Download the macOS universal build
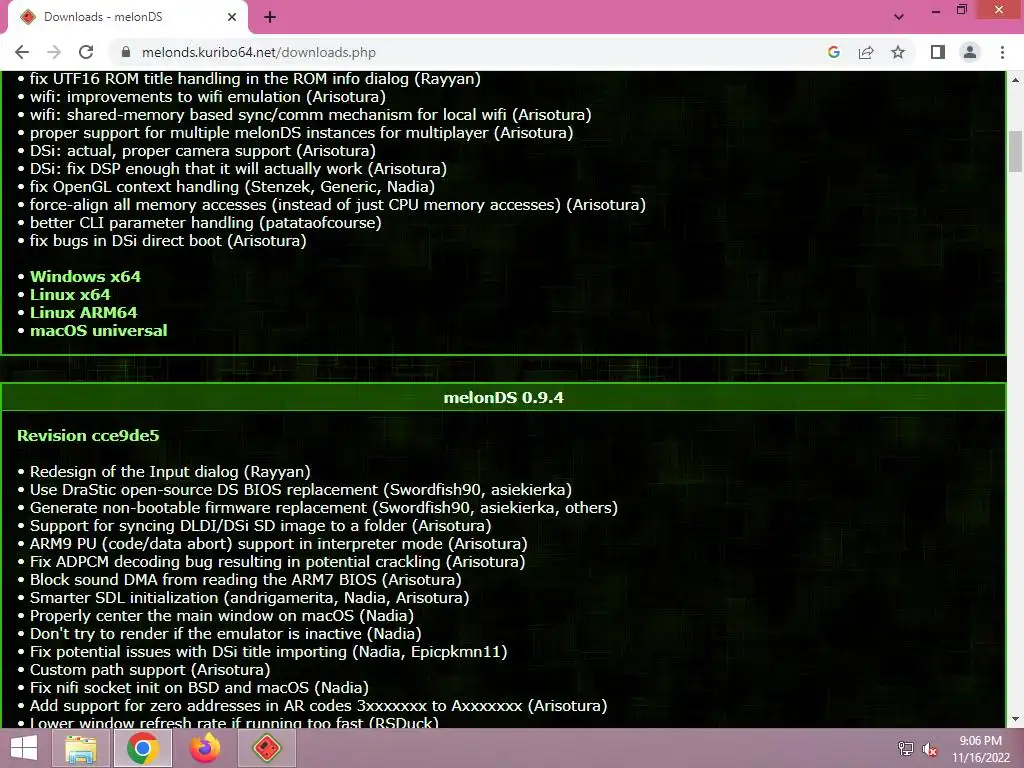 99,330
